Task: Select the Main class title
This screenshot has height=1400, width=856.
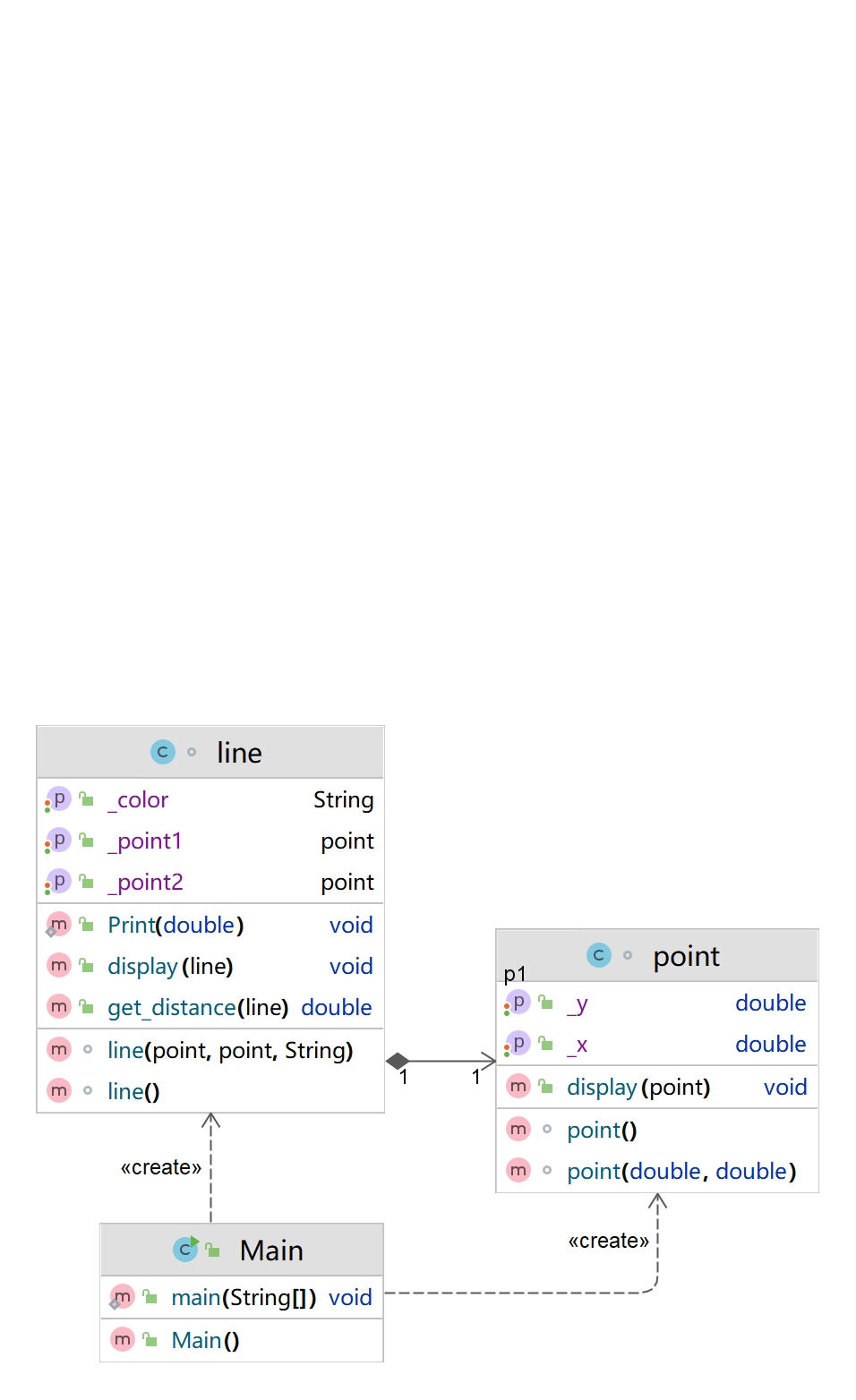Action: pyautogui.click(x=271, y=1250)
